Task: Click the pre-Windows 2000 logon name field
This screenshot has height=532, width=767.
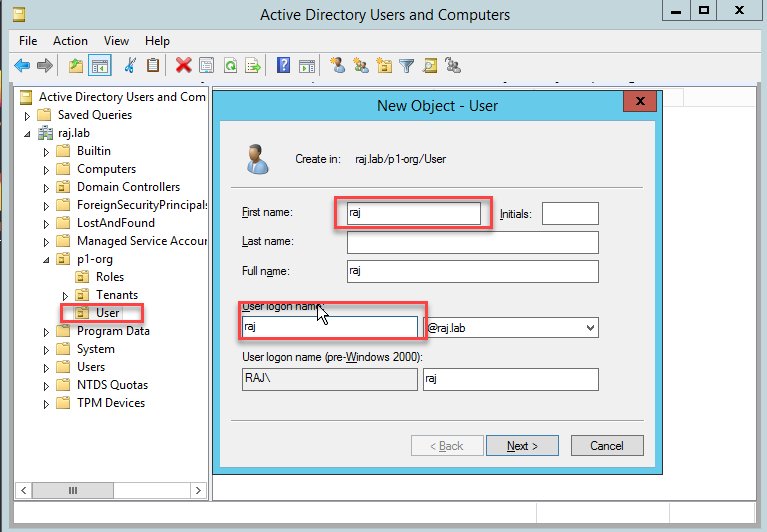Action: [511, 379]
